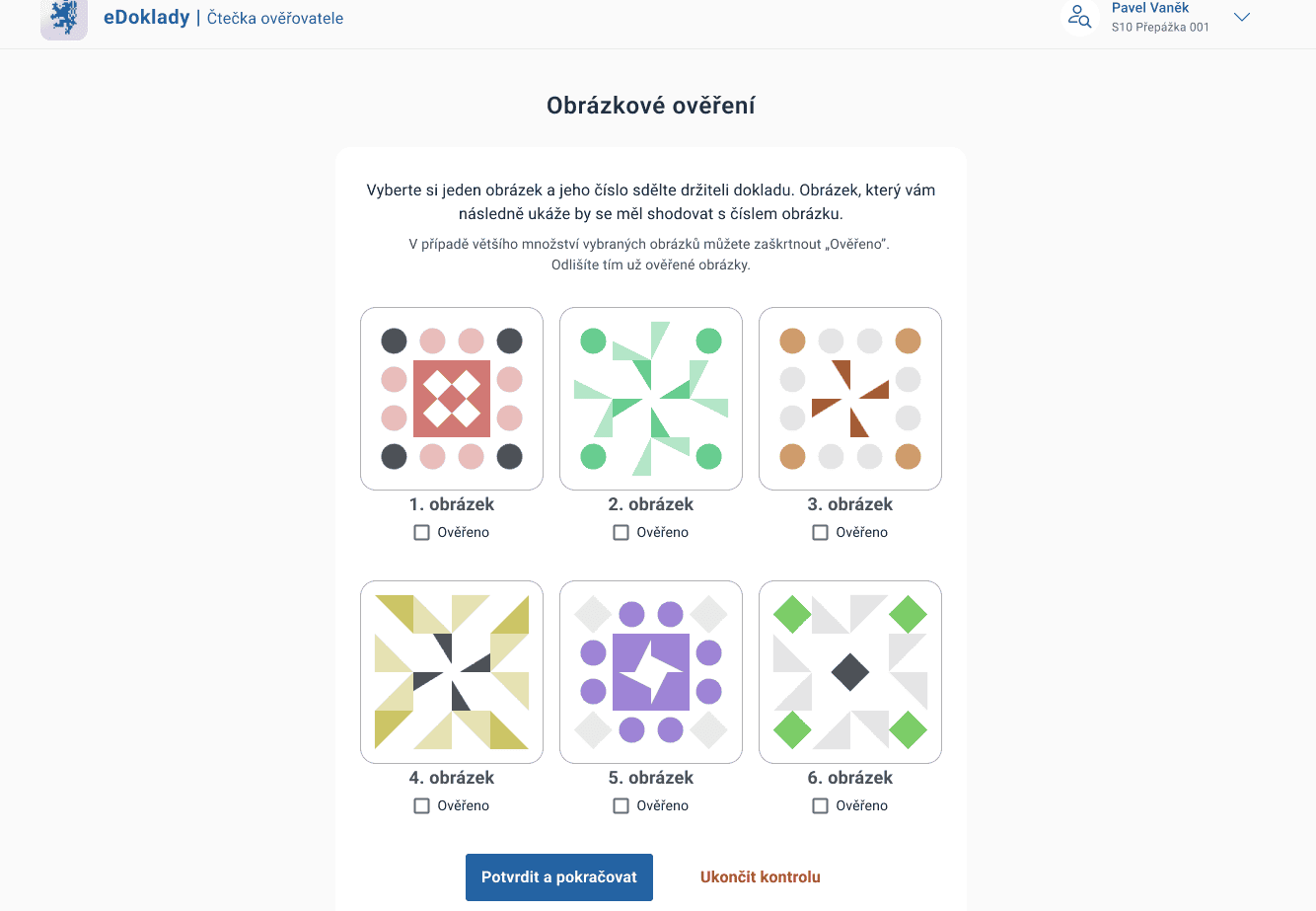
Task: Click the S10 Přepážka 001 label
Action: [x=1160, y=28]
